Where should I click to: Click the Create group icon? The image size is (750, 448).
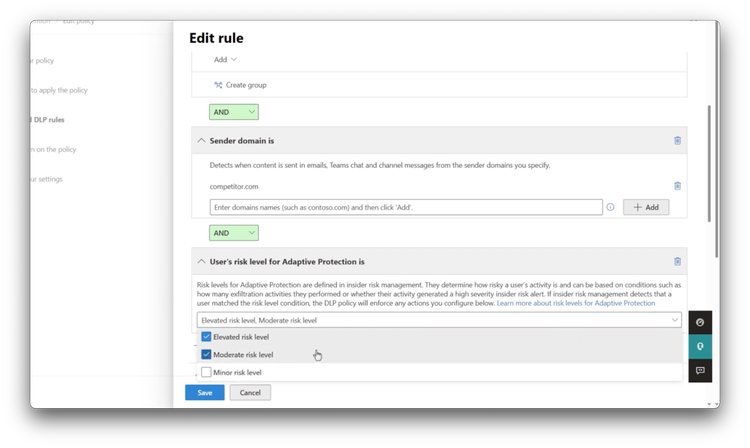218,85
